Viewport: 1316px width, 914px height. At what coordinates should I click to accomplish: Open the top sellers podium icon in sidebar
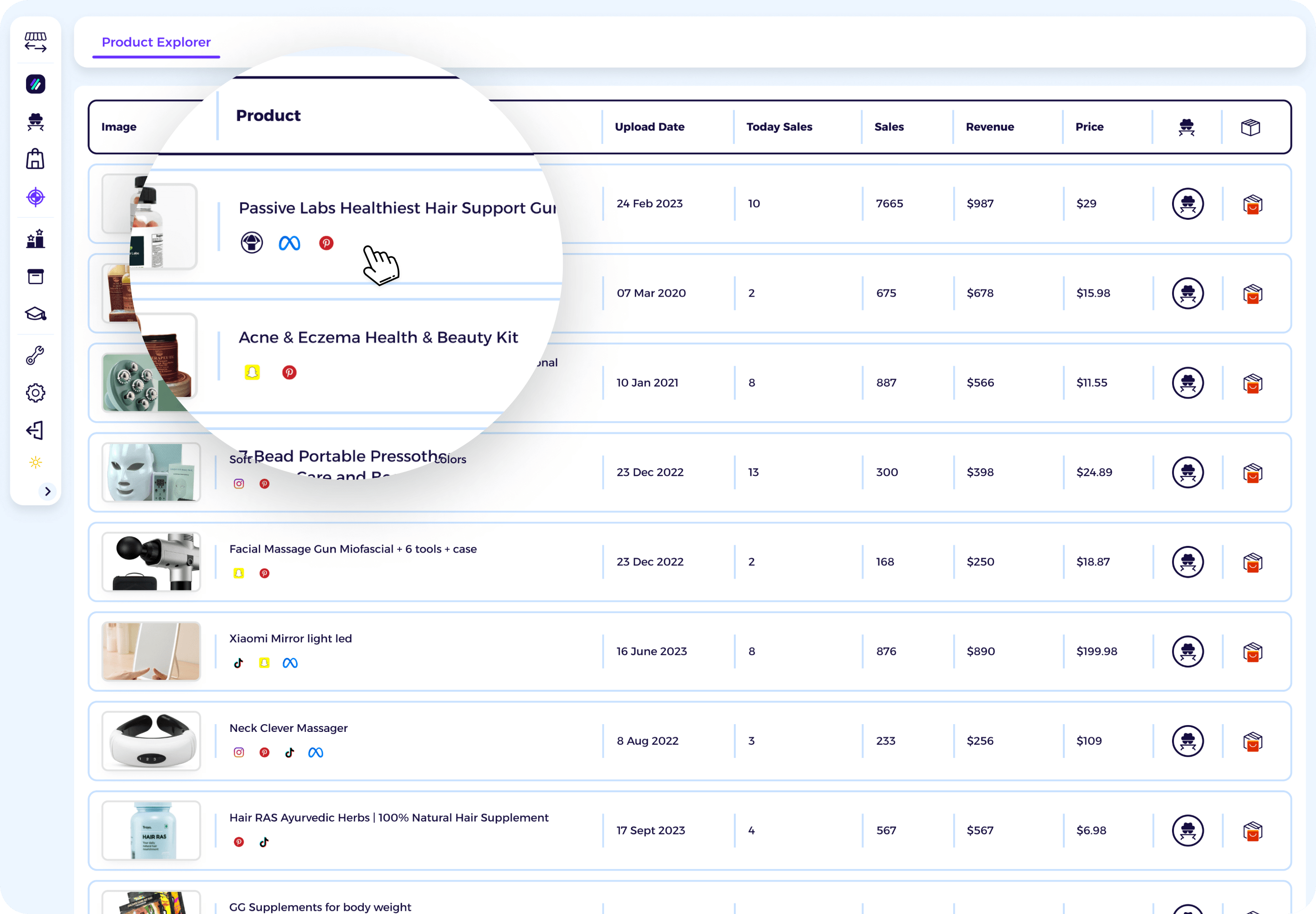[x=35, y=238]
